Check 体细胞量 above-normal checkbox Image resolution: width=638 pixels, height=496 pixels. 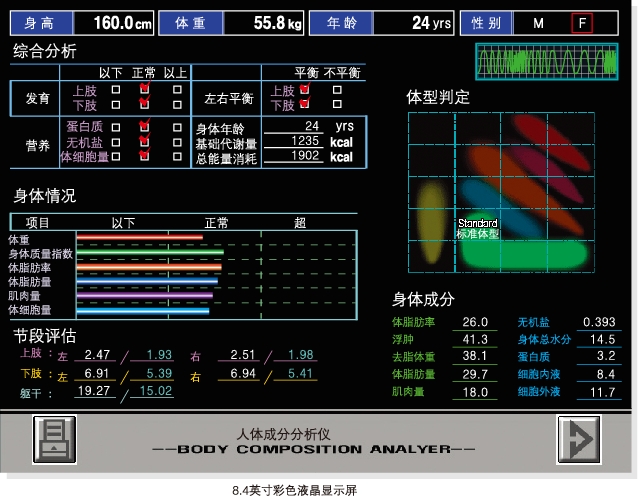click(x=177, y=156)
